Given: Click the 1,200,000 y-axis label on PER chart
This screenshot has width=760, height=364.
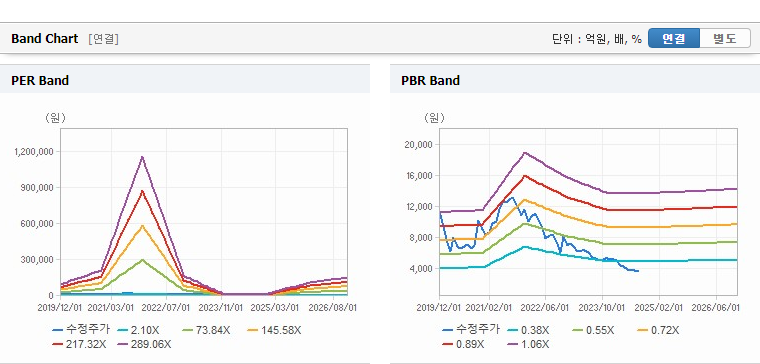Looking at the screenshot, I should pos(34,152).
